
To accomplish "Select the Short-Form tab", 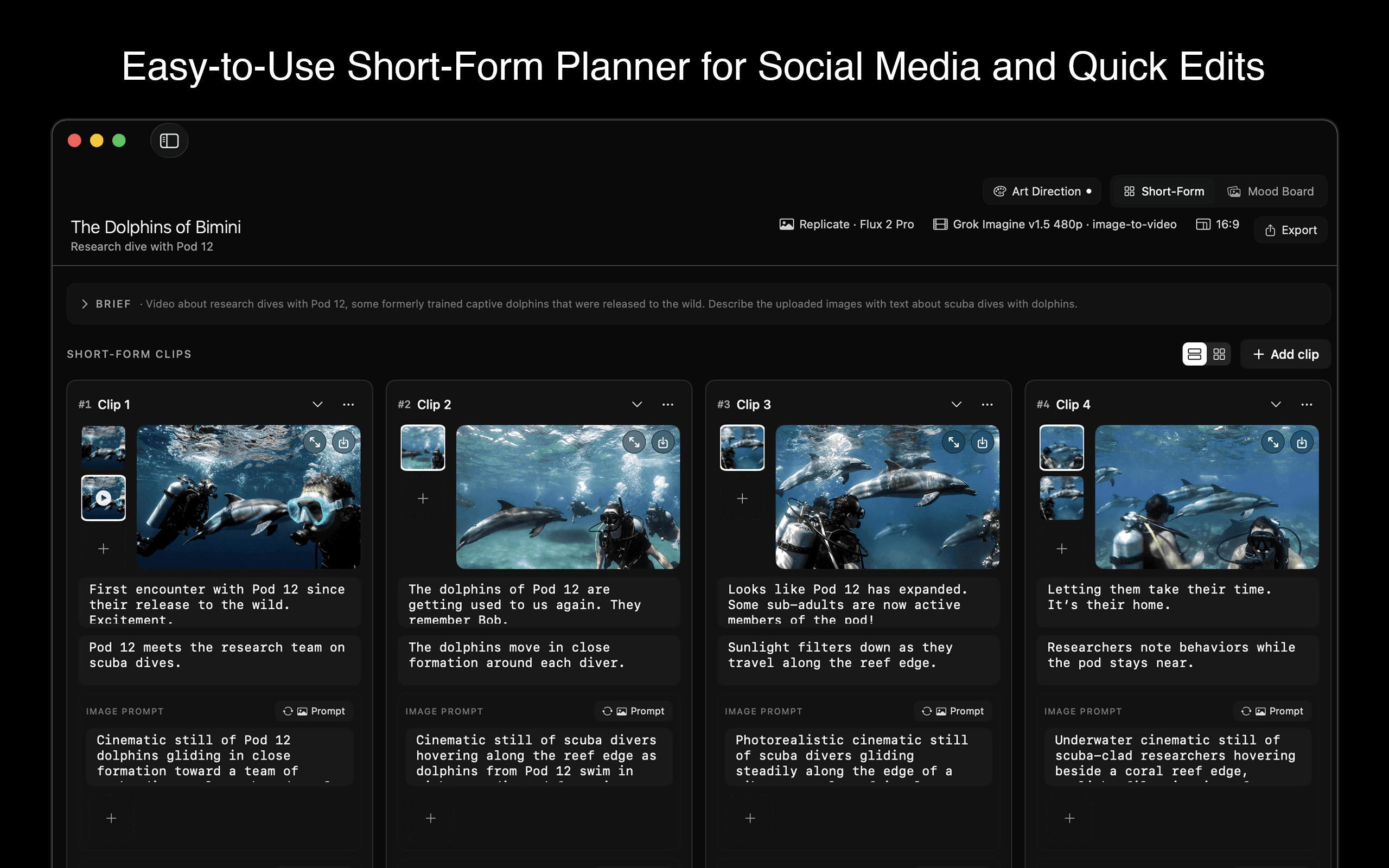I will point(1164,192).
